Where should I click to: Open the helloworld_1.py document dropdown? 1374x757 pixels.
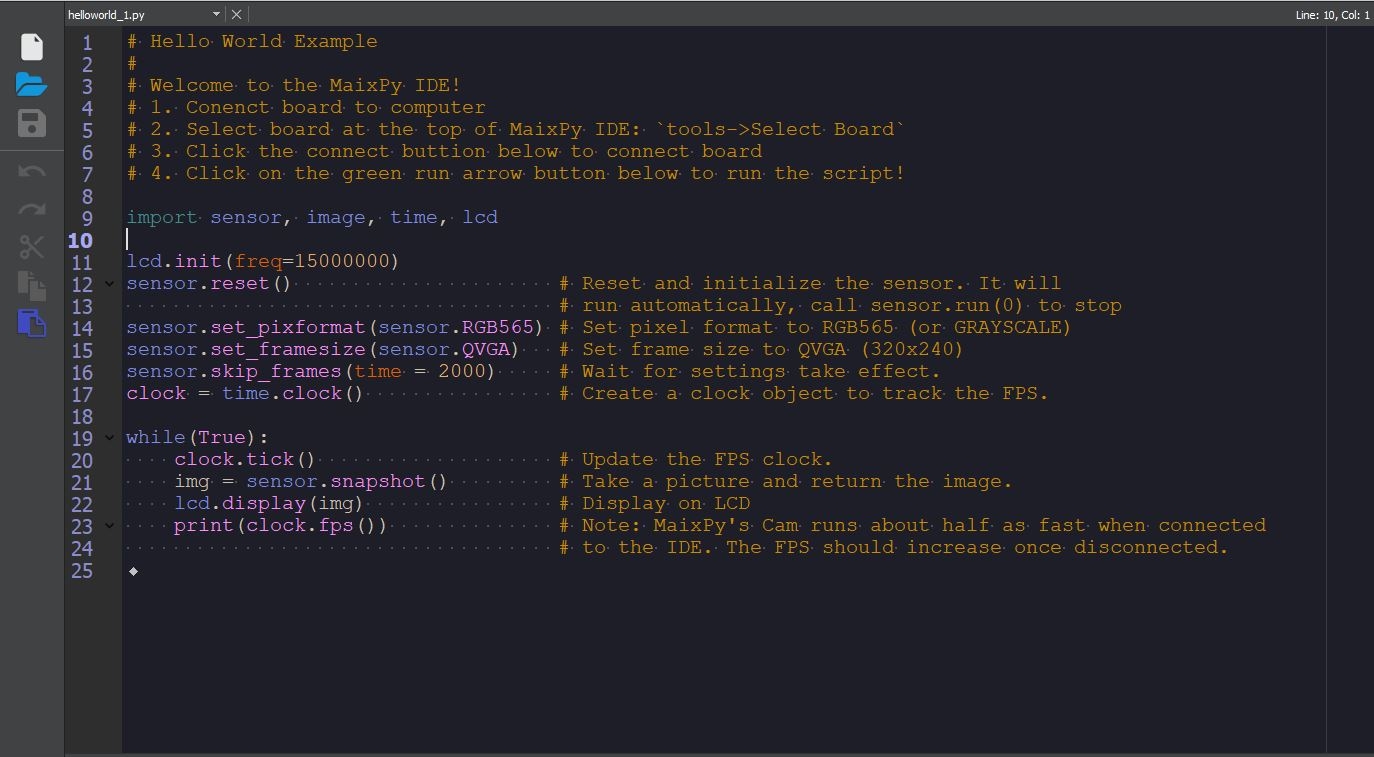tap(216, 14)
